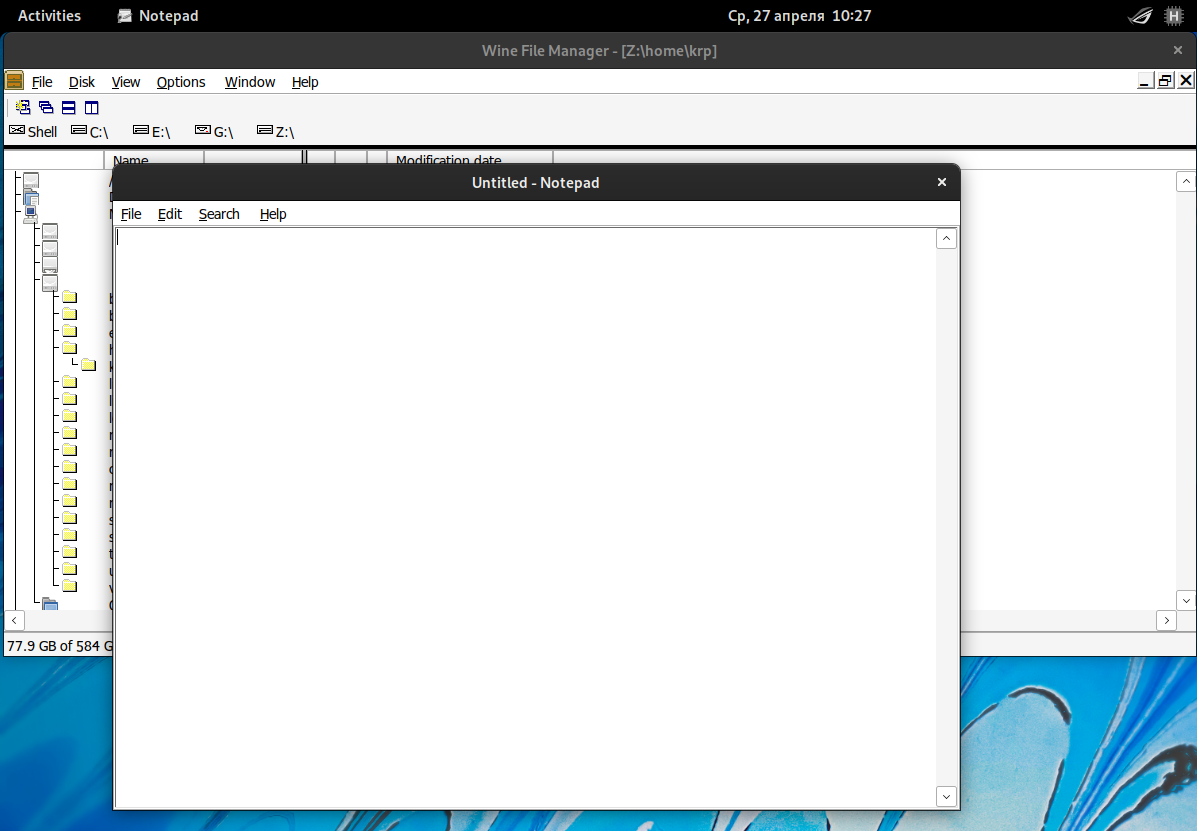Open the File menu in Notepad
Screen dimensions: 1197x831
[x=131, y=214]
